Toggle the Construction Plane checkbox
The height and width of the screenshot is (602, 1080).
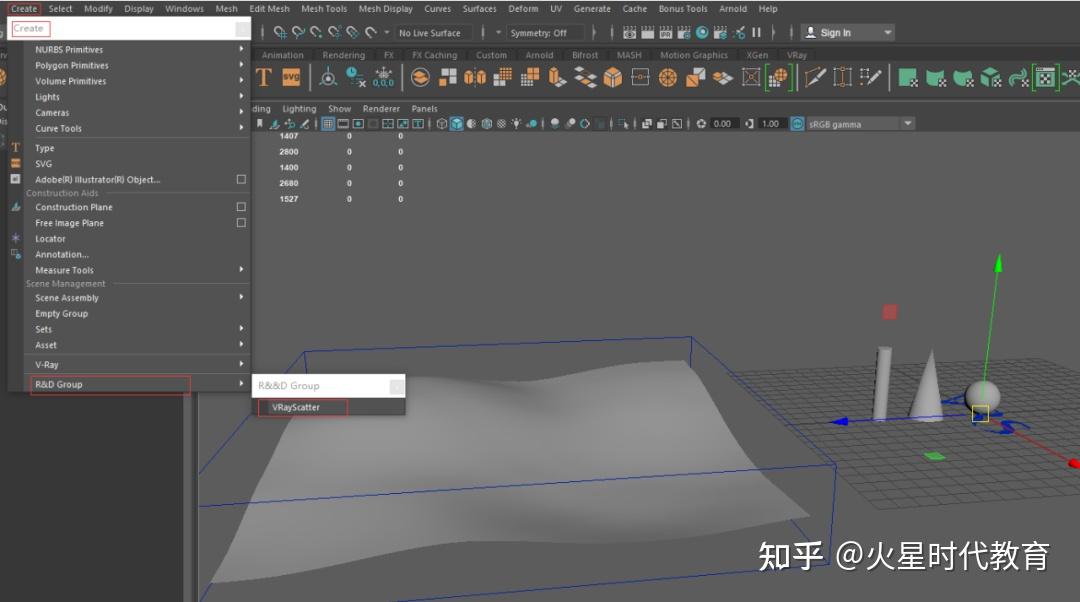pyautogui.click(x=239, y=207)
